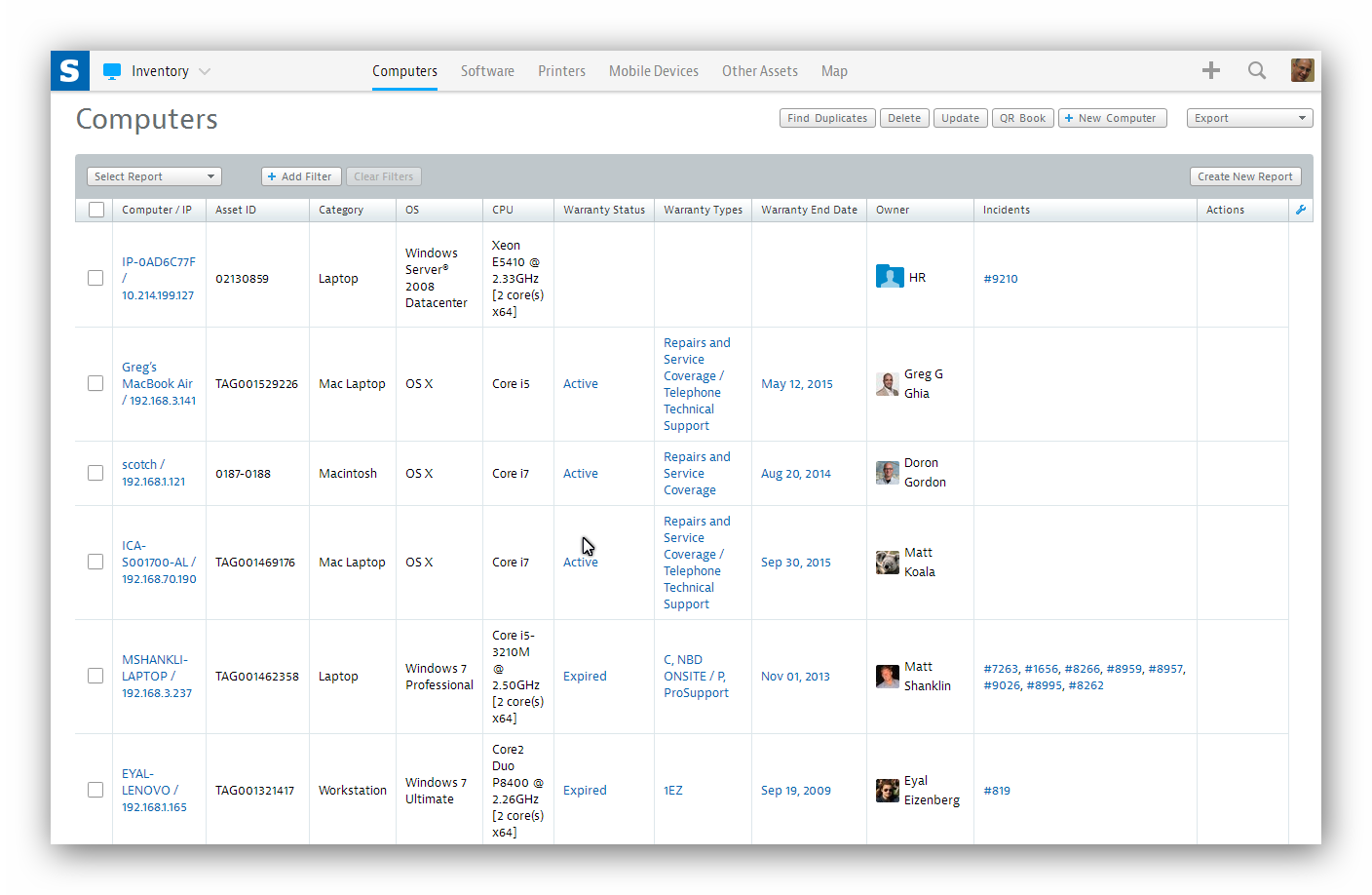Screen dimensions: 1372x895
Task: Click Matt Koala's owner avatar
Action: (x=888, y=562)
